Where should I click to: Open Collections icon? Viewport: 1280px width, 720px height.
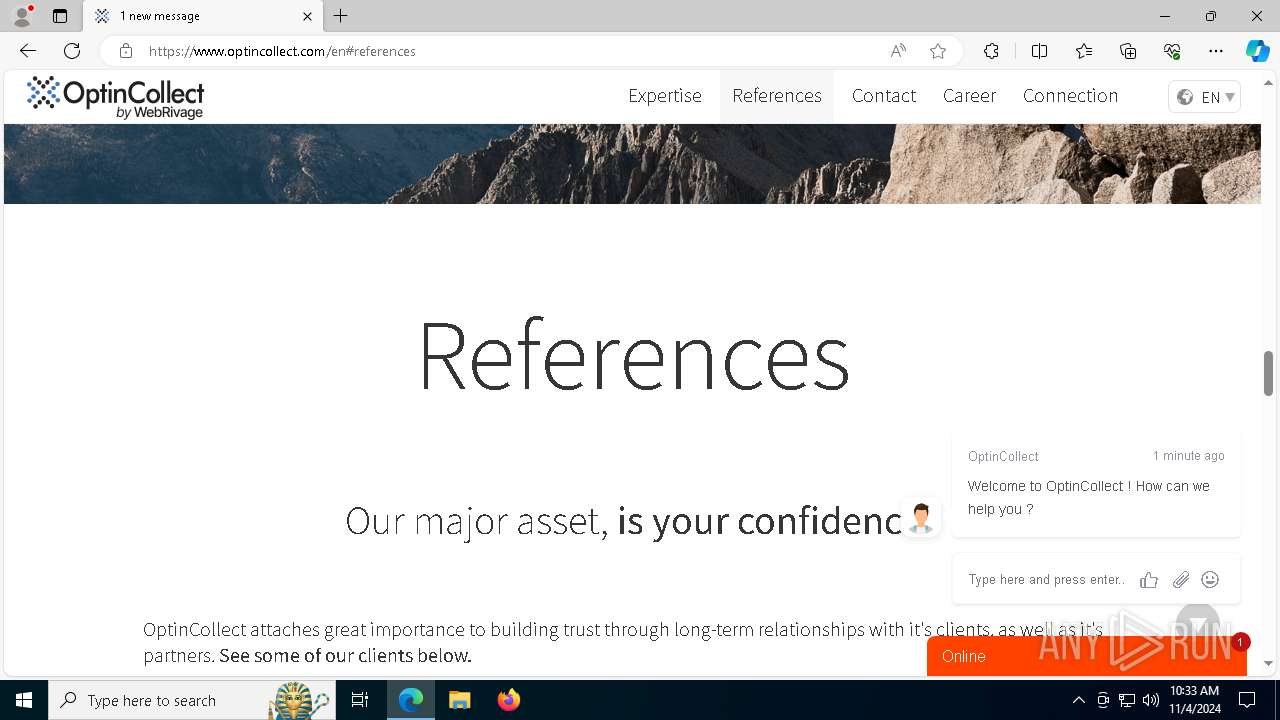(1128, 51)
